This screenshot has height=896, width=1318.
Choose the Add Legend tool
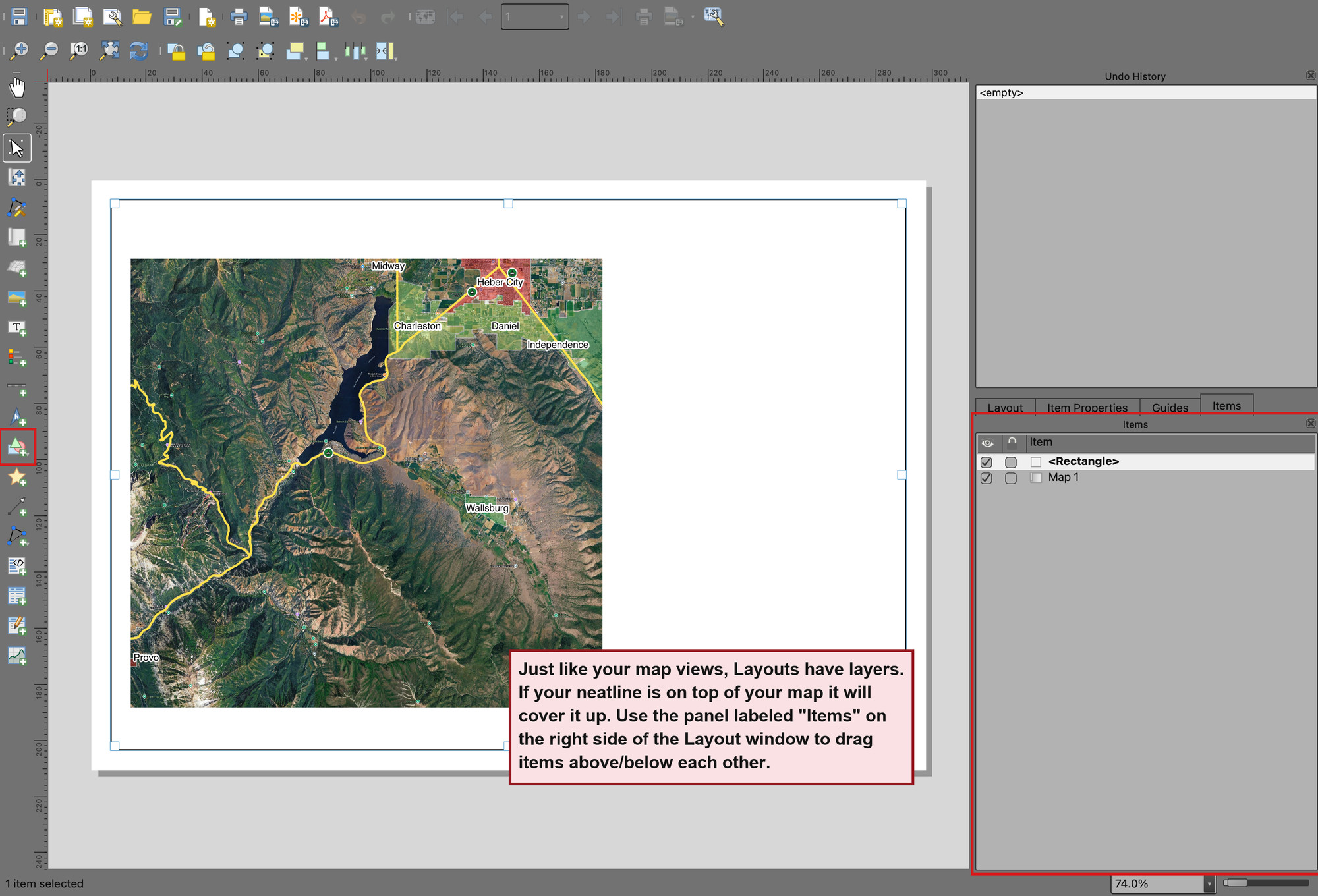17,358
